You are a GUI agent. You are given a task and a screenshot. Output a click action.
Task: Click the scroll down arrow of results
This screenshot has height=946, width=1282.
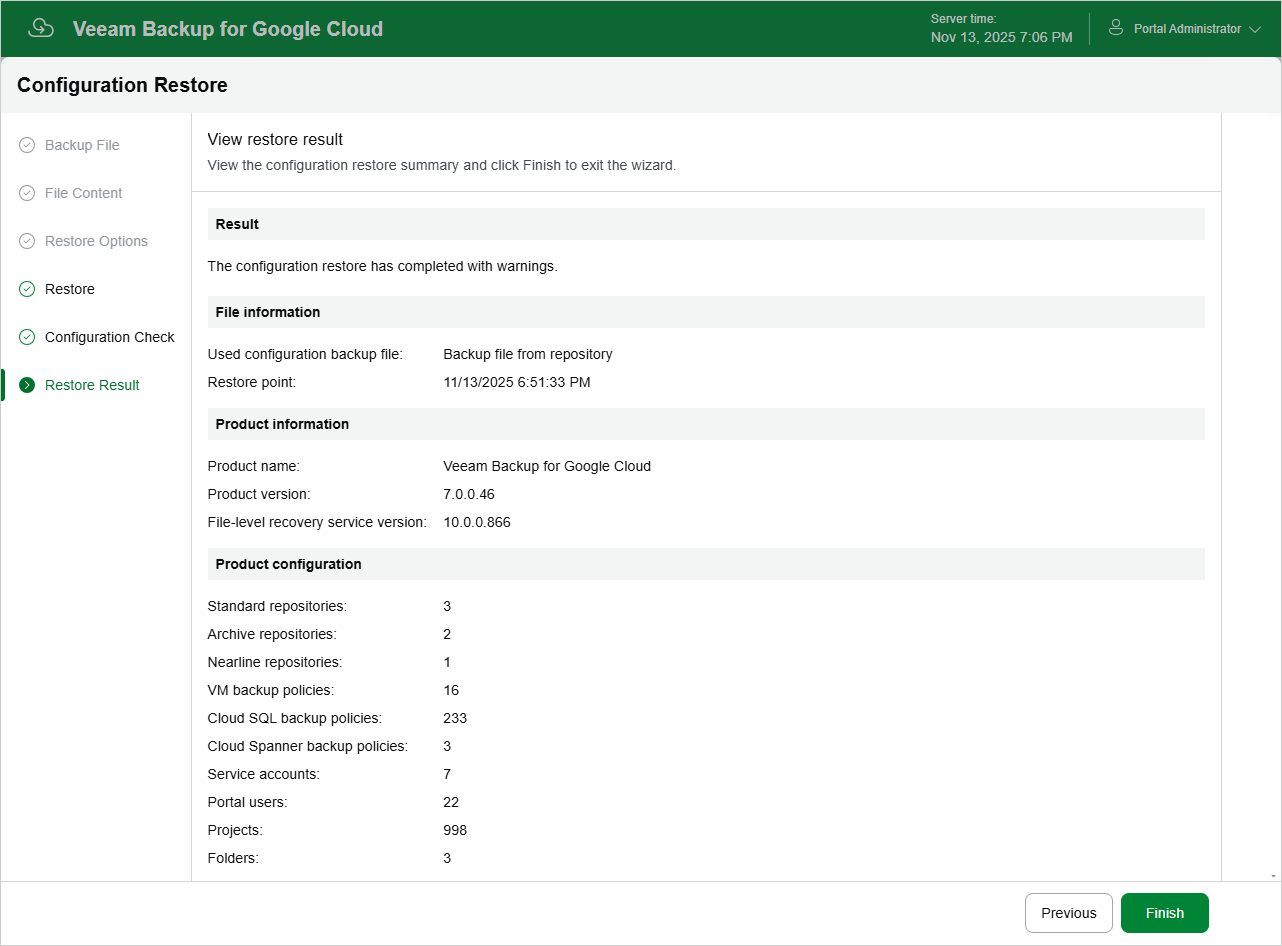(x=1273, y=876)
